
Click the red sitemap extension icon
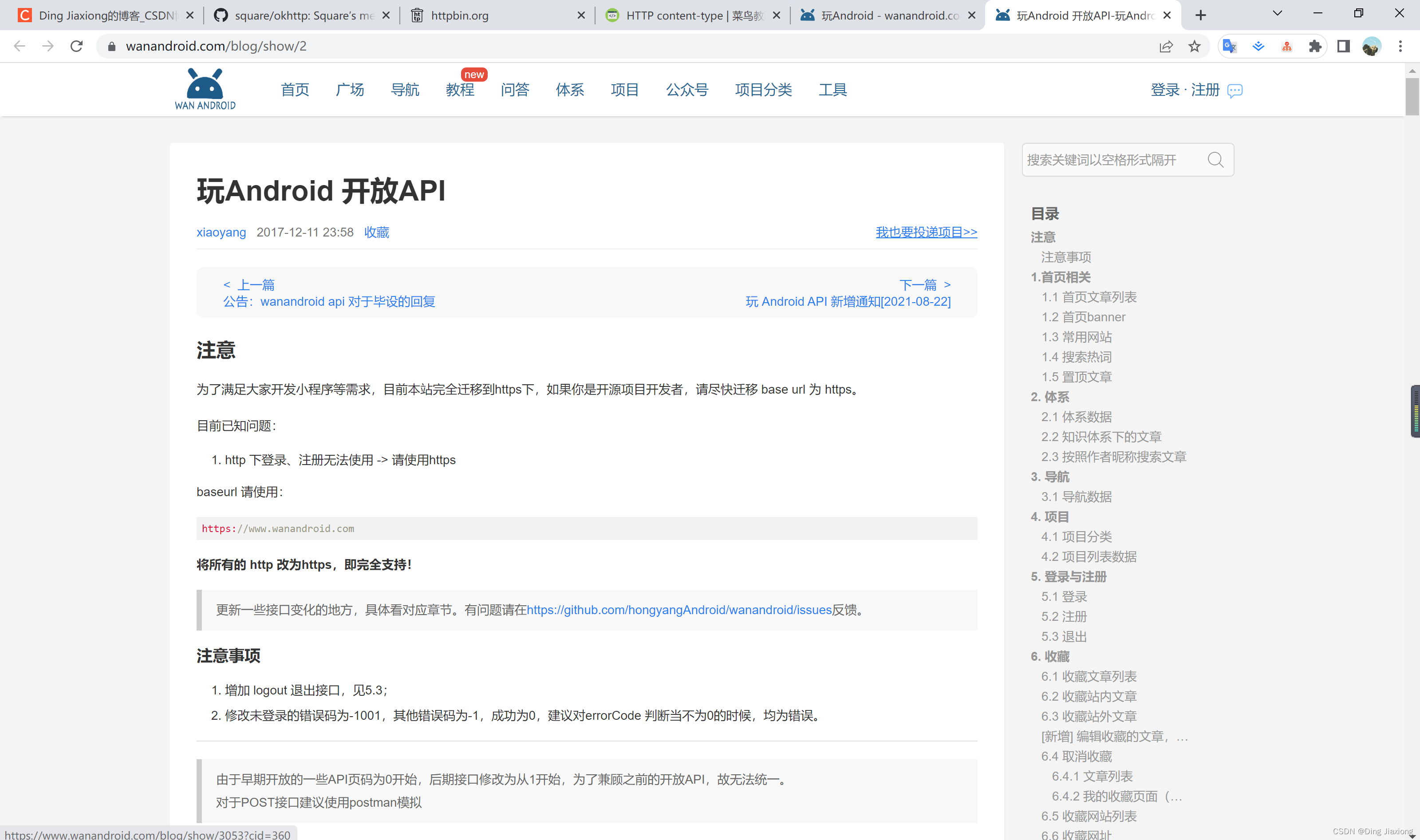pyautogui.click(x=1286, y=47)
